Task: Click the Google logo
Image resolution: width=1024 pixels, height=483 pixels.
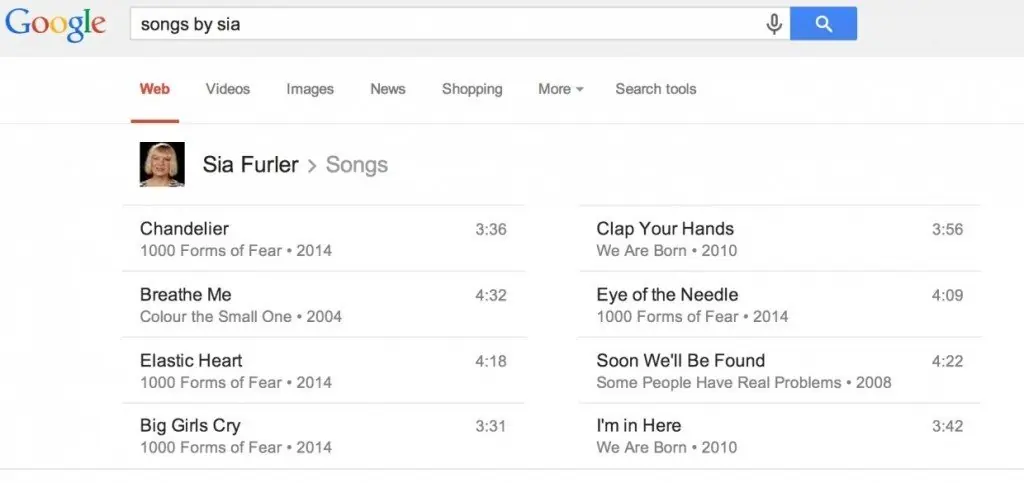Action: (x=56, y=24)
